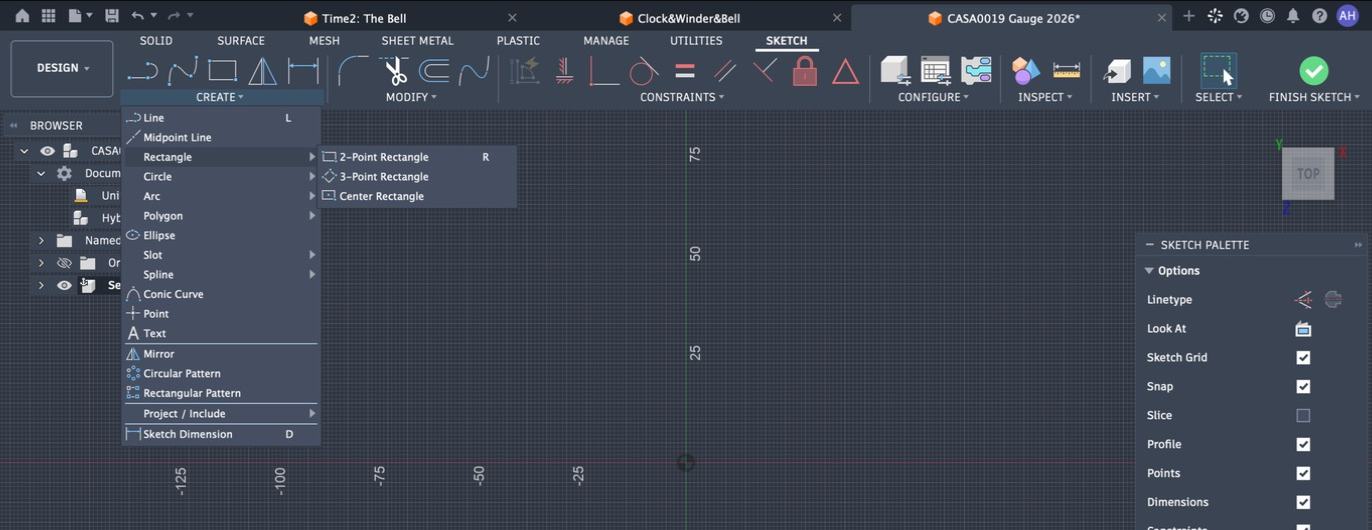
Task: Collapse the Document Settings tree node
Action: pyautogui.click(x=41, y=173)
